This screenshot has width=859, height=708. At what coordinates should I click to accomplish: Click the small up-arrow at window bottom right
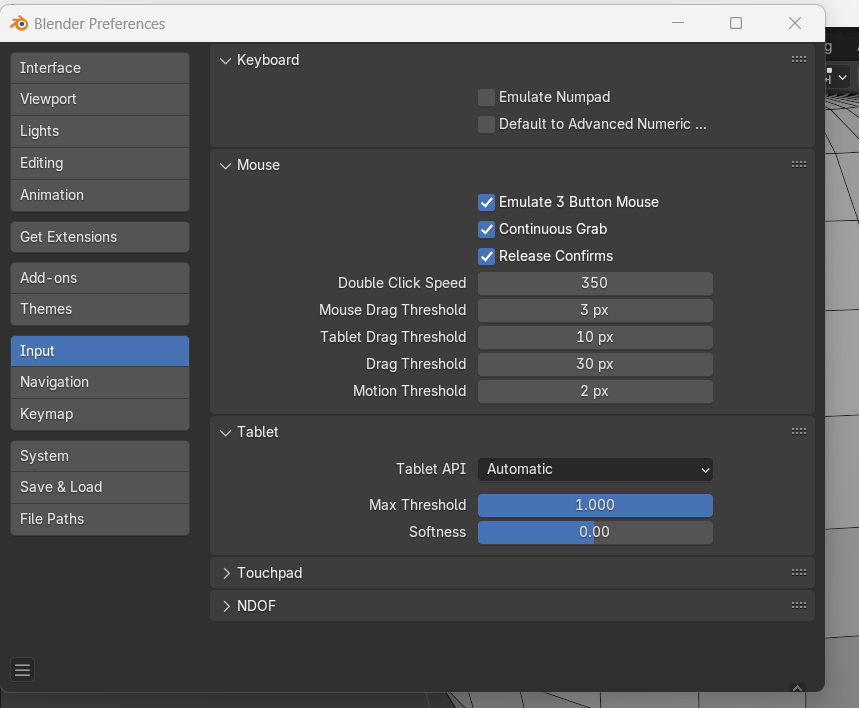point(798,688)
